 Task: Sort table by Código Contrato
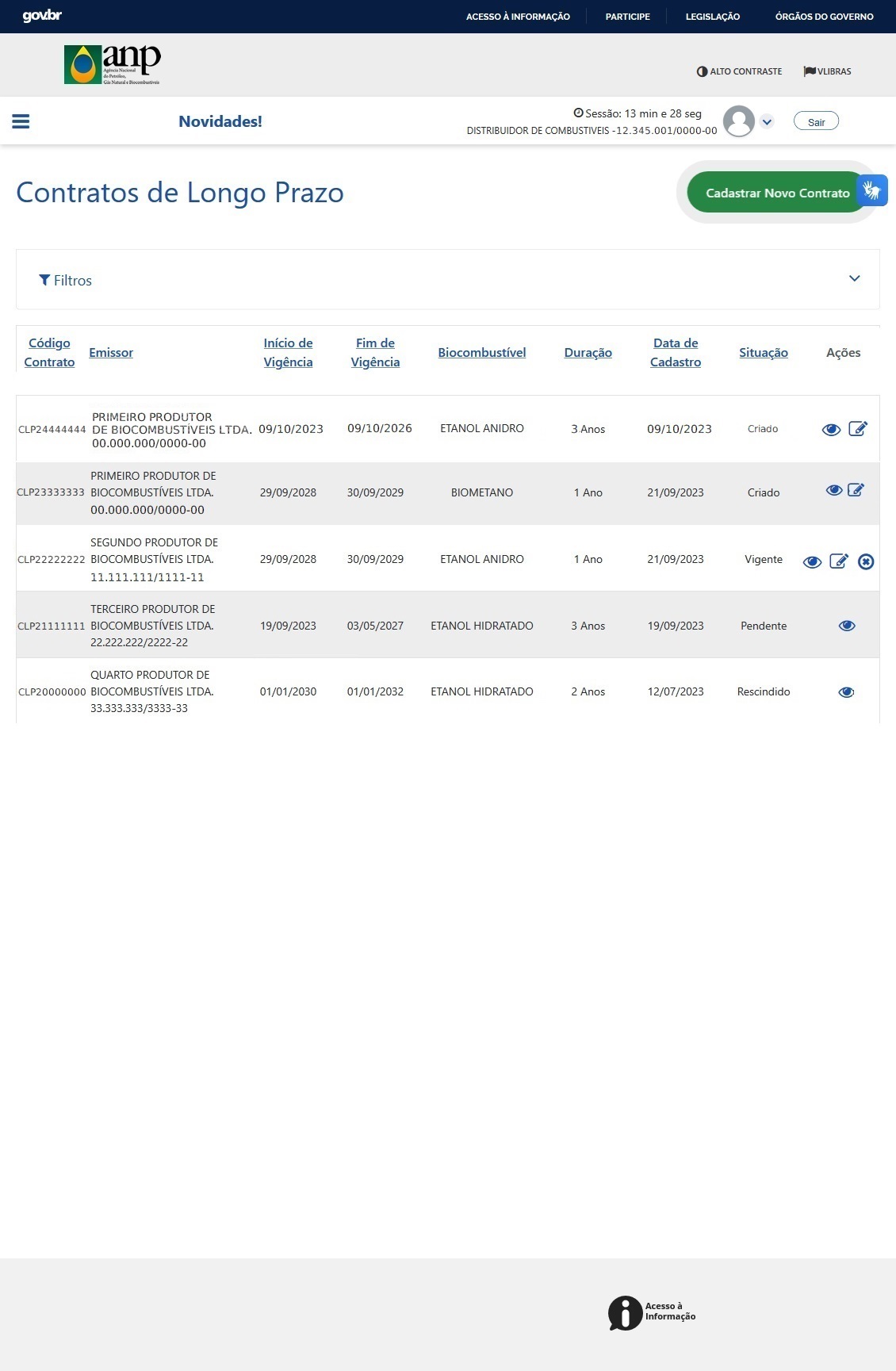pos(49,353)
